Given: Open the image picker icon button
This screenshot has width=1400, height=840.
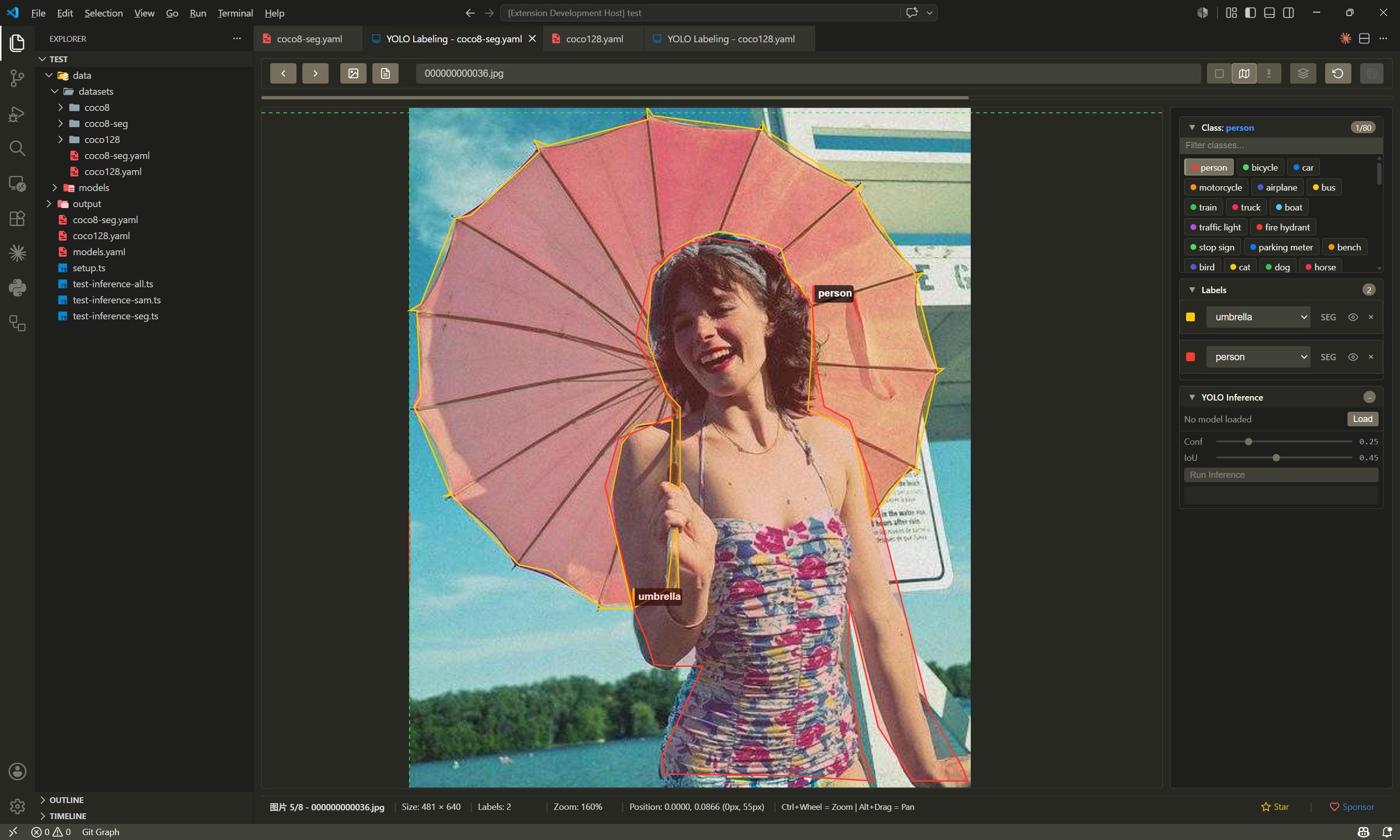Looking at the screenshot, I should click(353, 73).
